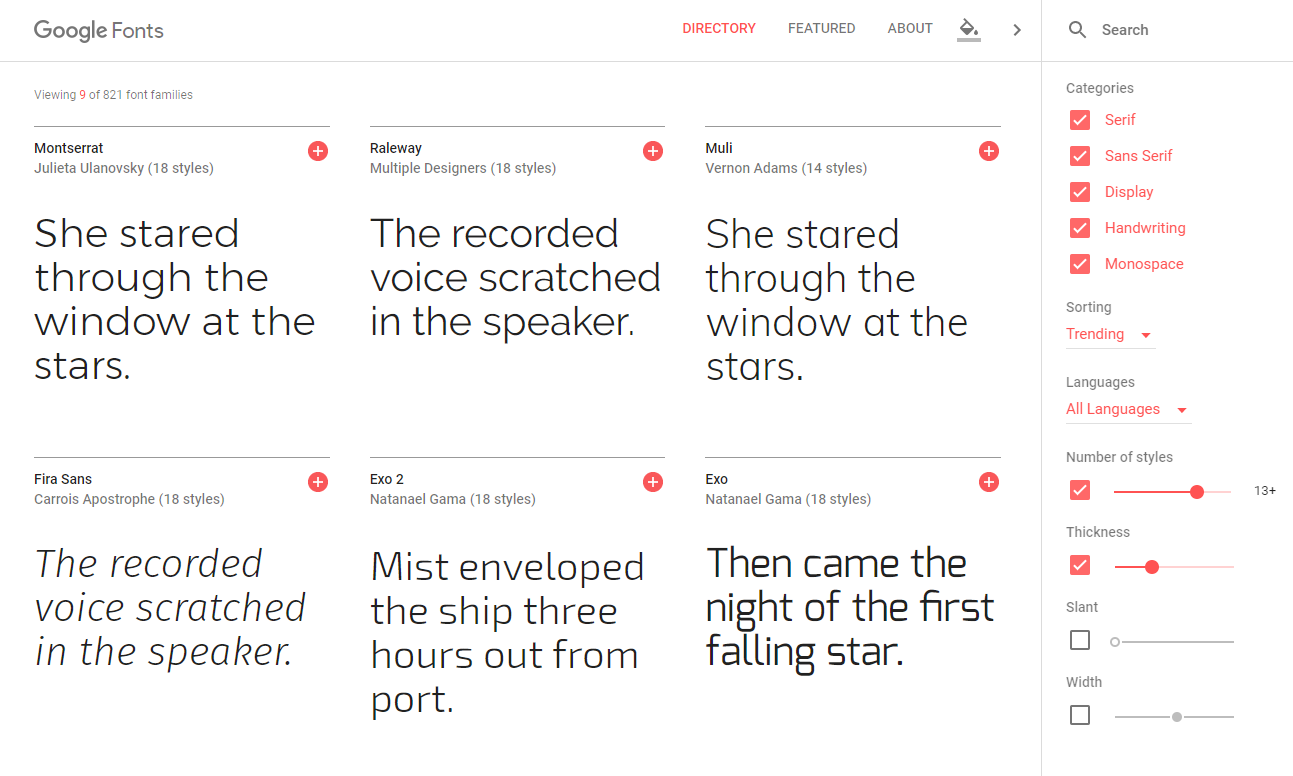Screen dimensions: 1293x776
Task: Uncheck the Serif category
Action: (x=1079, y=119)
